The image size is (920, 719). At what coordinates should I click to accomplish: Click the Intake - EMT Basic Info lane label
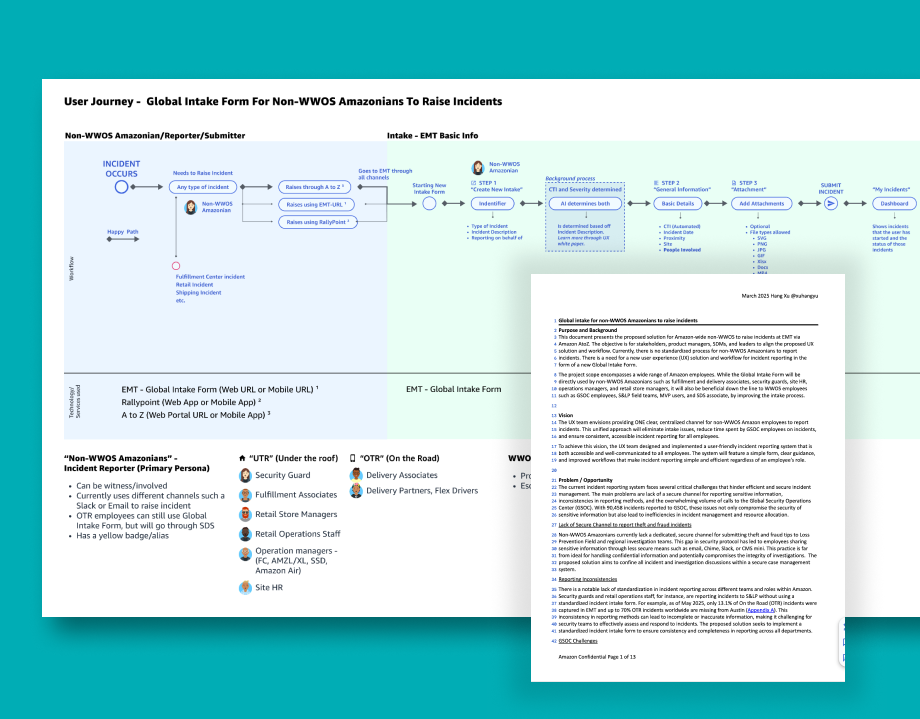tap(432, 136)
